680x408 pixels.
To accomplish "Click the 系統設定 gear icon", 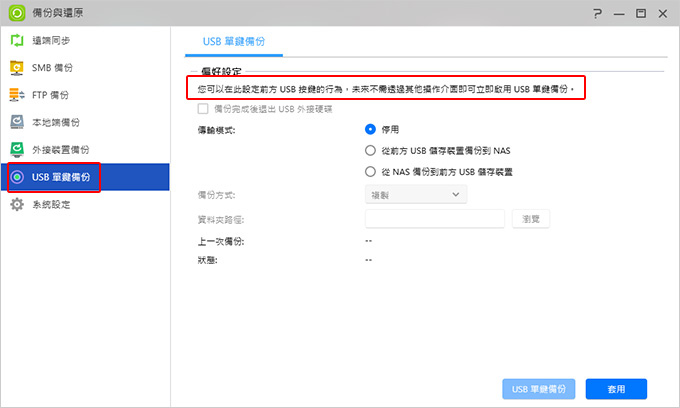I will [x=17, y=204].
